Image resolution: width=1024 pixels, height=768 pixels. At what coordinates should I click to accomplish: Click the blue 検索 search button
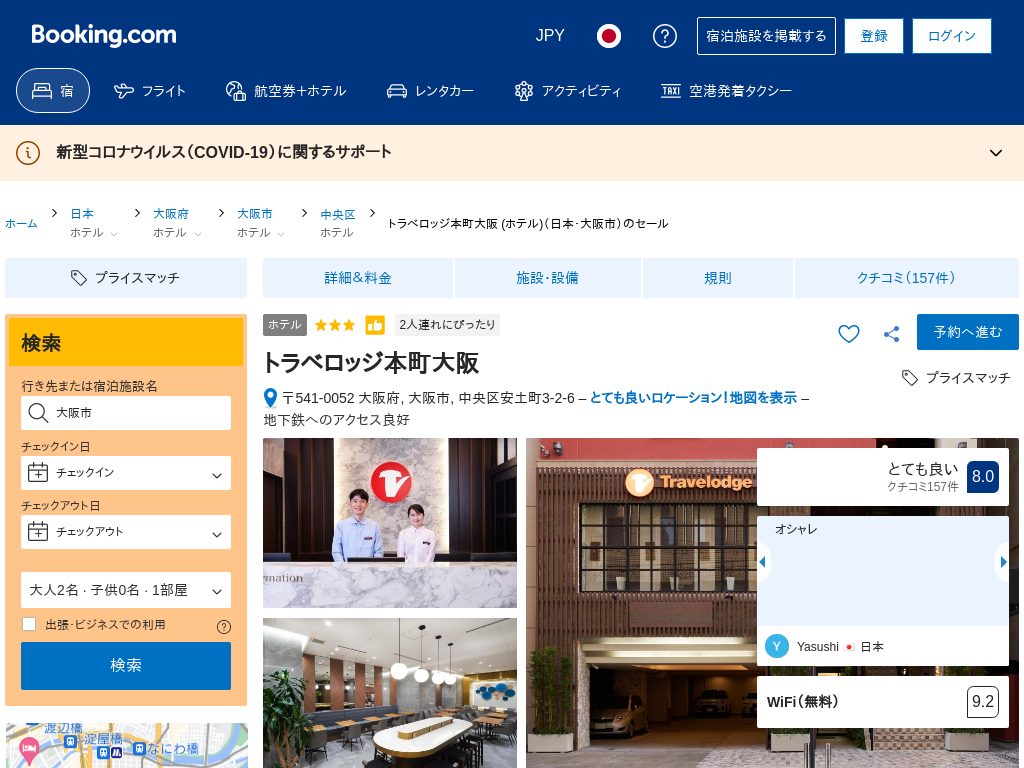pos(126,665)
